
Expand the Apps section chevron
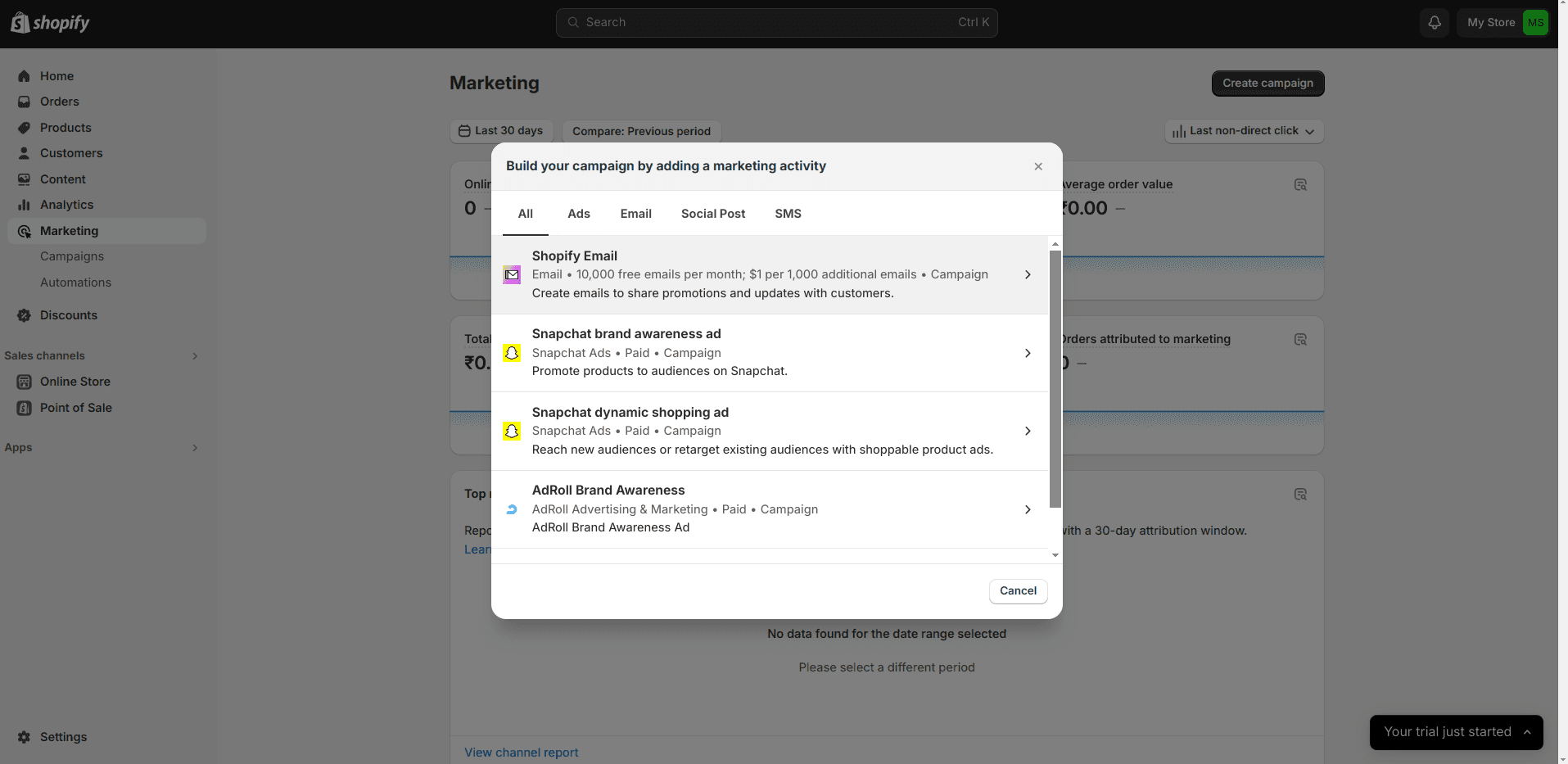195,448
